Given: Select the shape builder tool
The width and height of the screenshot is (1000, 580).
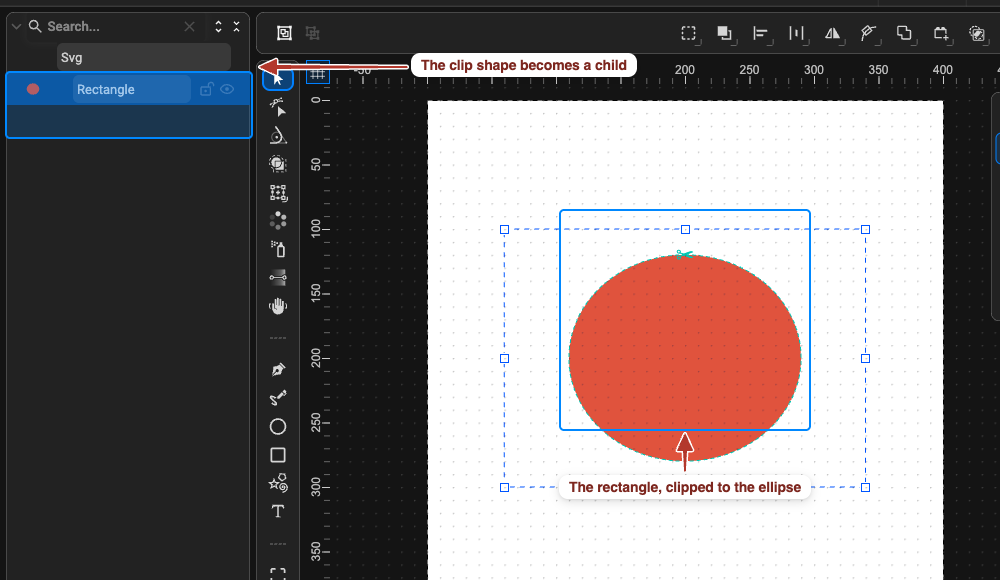Looking at the screenshot, I should pyautogui.click(x=277, y=164).
